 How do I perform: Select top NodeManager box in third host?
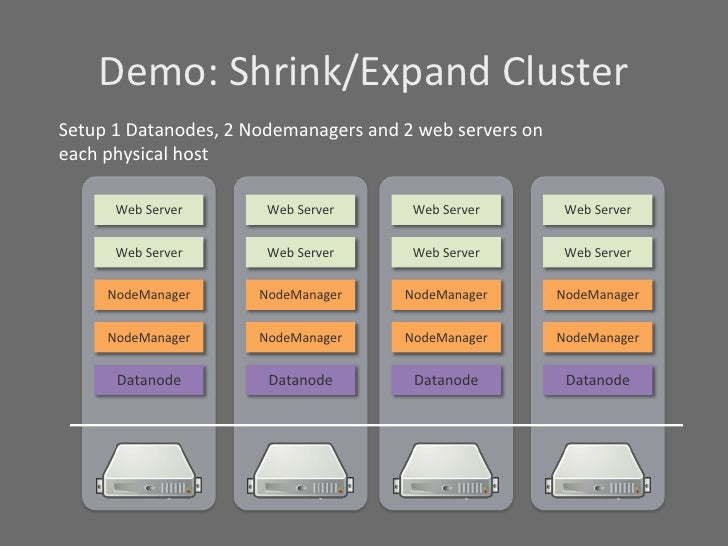click(446, 295)
